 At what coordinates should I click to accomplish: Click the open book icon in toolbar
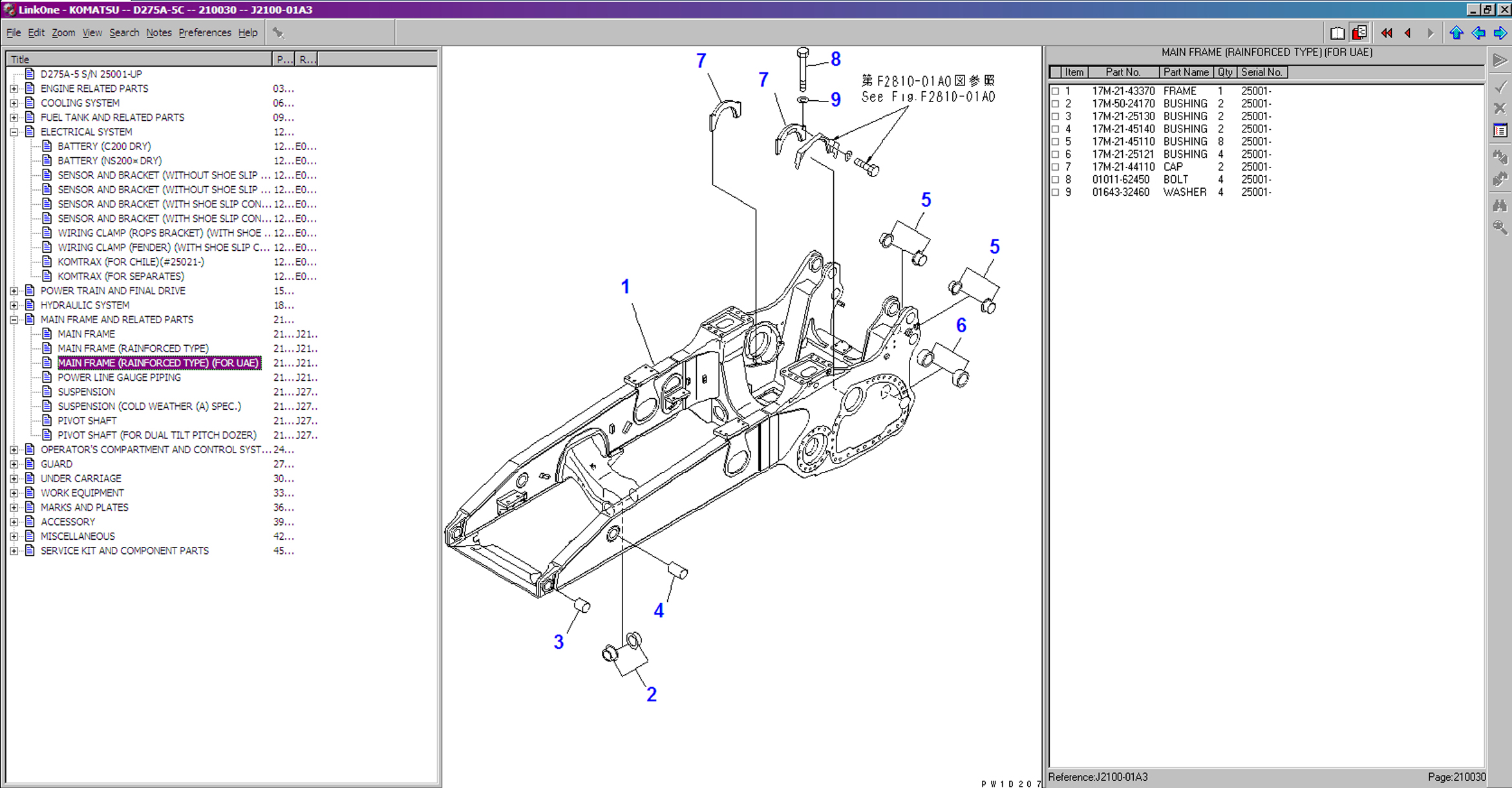[1337, 33]
